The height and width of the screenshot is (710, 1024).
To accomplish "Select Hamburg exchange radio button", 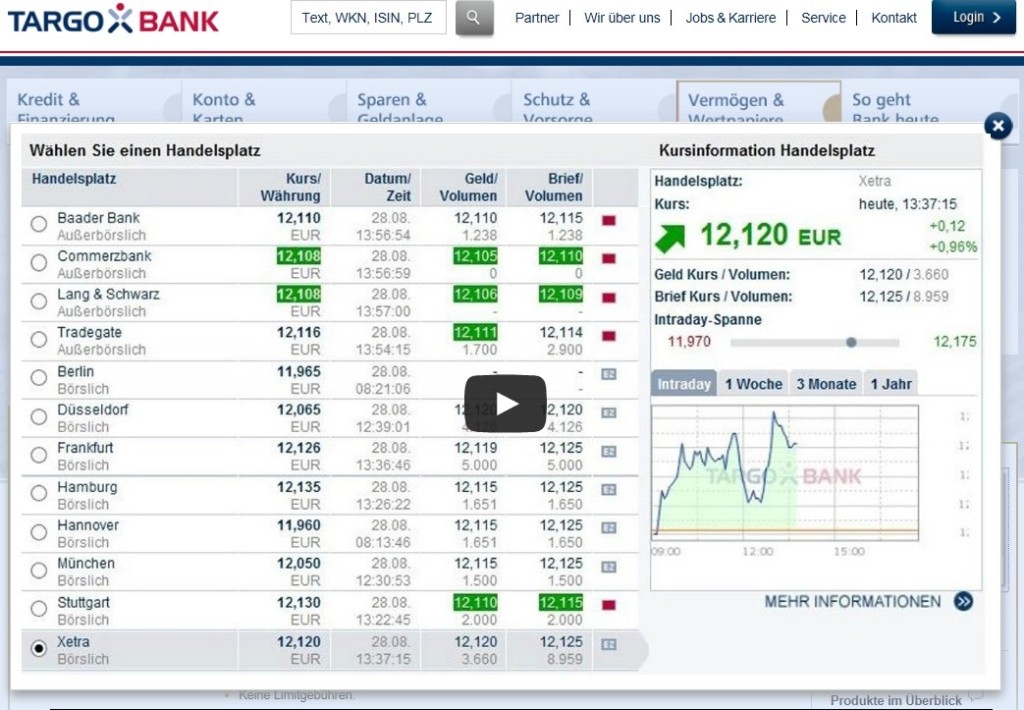I will point(39,493).
